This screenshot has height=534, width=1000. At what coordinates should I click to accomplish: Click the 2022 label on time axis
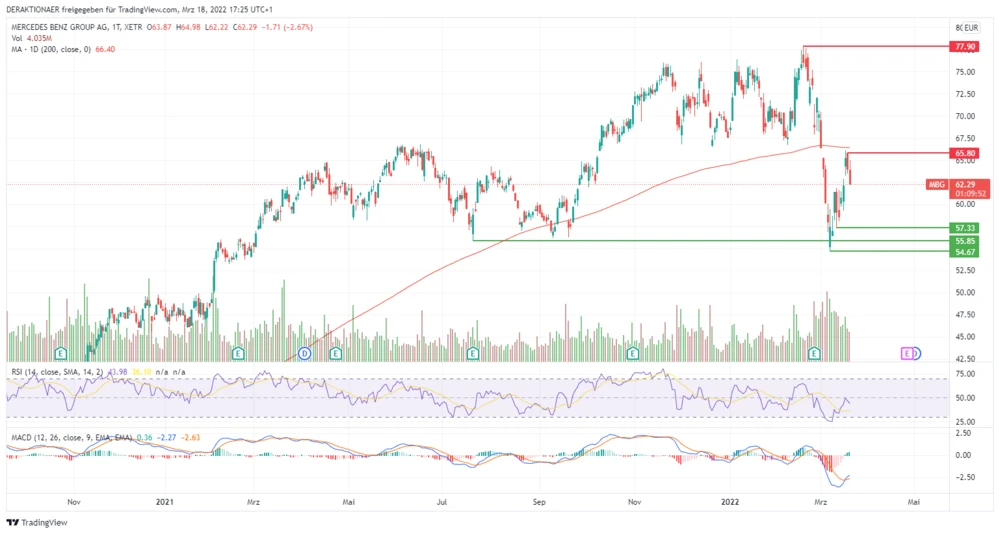click(730, 502)
